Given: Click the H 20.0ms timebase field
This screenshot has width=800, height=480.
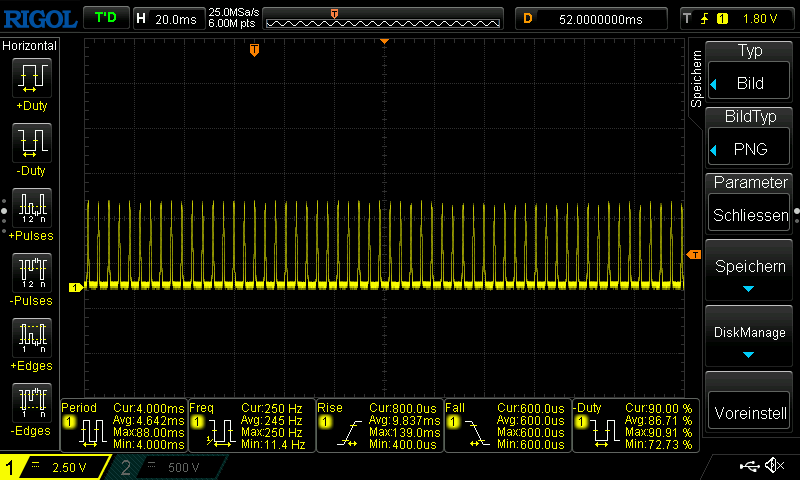Looking at the screenshot, I should click(168, 19).
